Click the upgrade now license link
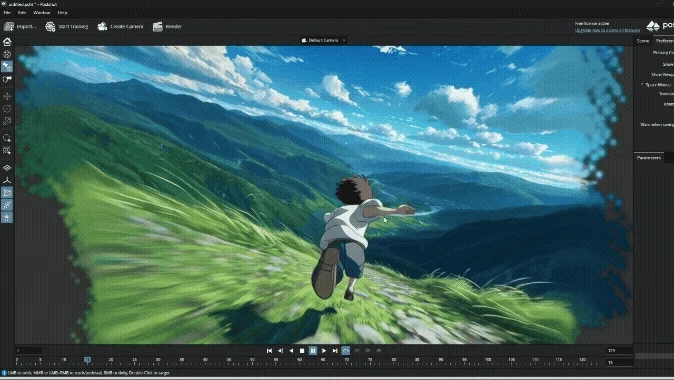Image resolution: width=674 pixels, height=380 pixels. point(607,30)
